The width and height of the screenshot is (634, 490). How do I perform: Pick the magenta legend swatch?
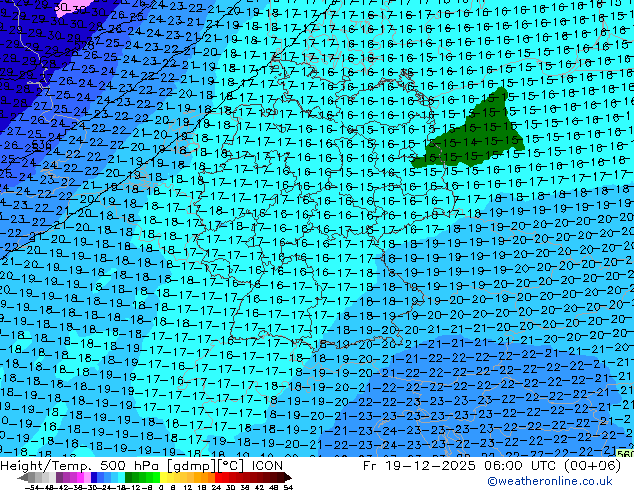click(x=80, y=477)
